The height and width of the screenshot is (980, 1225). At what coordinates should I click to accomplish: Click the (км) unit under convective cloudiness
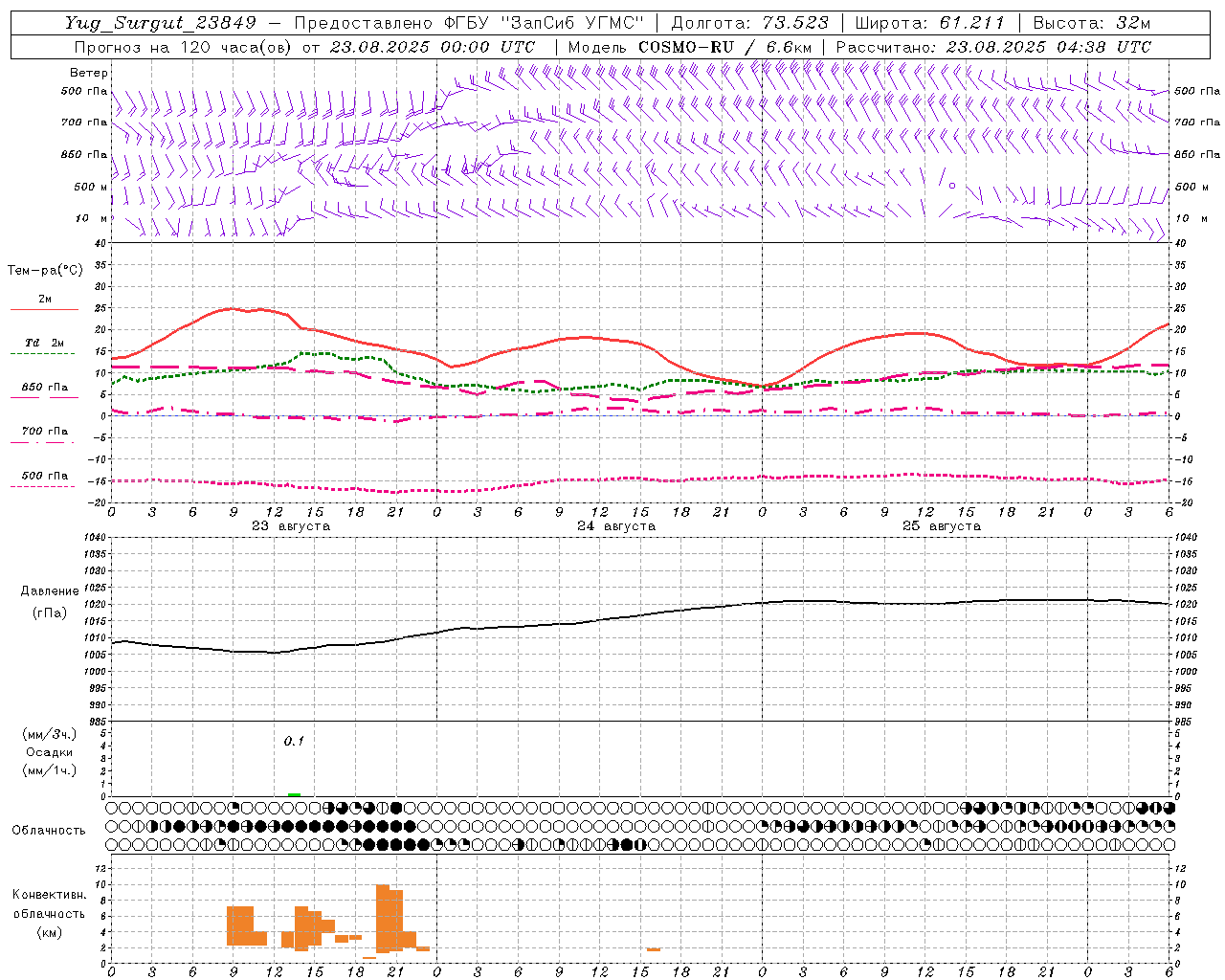[49, 932]
